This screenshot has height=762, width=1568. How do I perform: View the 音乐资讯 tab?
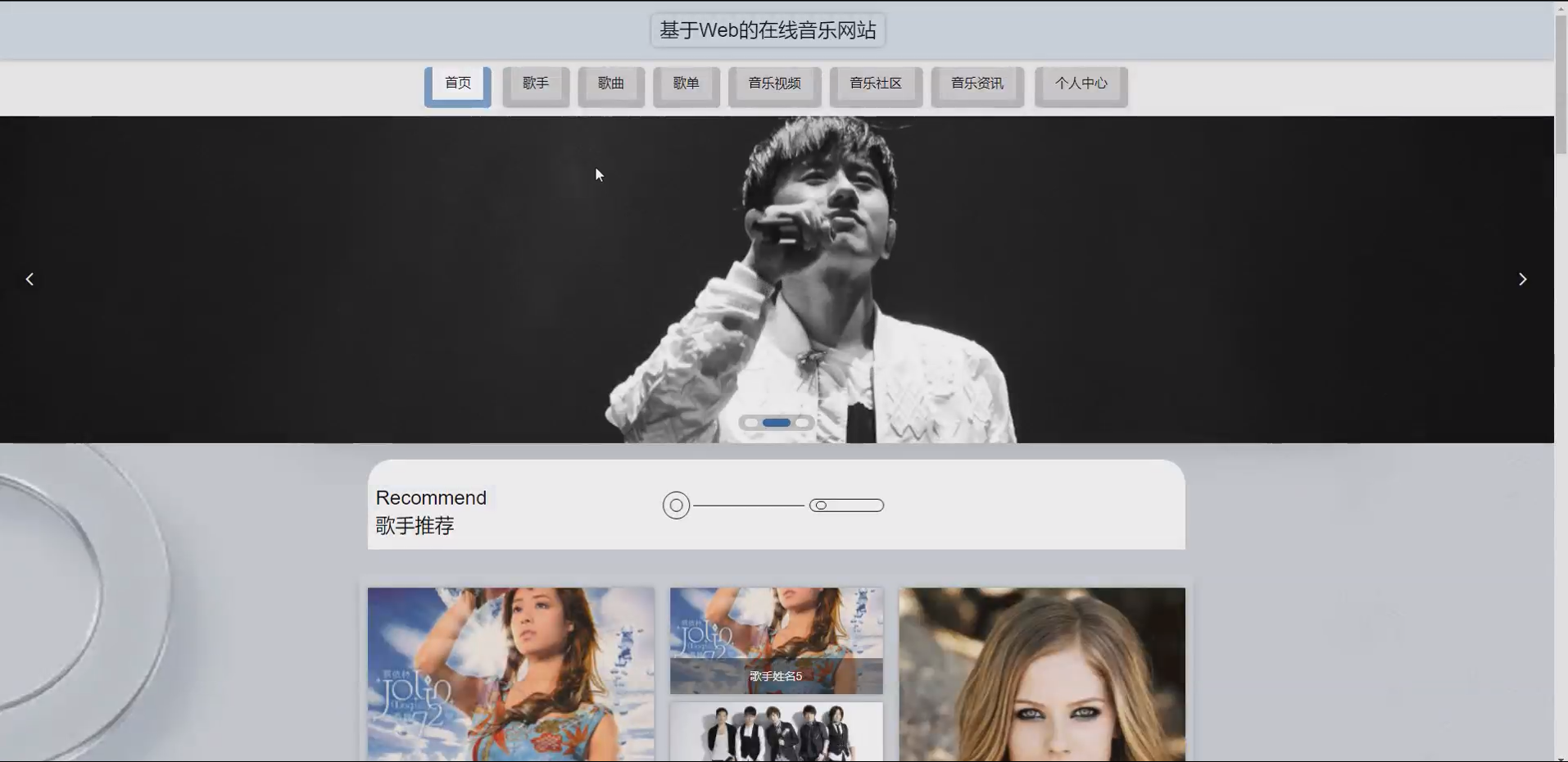click(977, 85)
